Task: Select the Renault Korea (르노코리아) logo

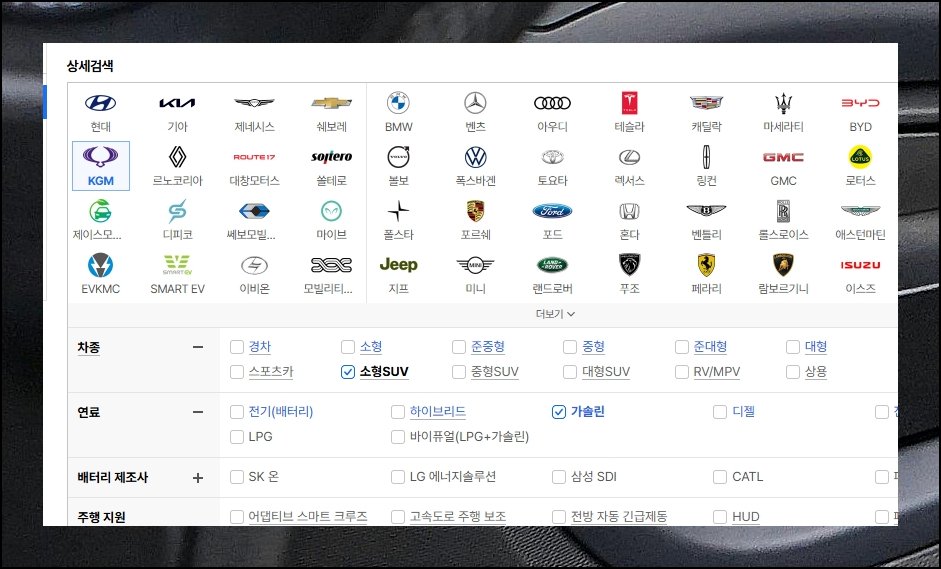Action: pos(177,157)
